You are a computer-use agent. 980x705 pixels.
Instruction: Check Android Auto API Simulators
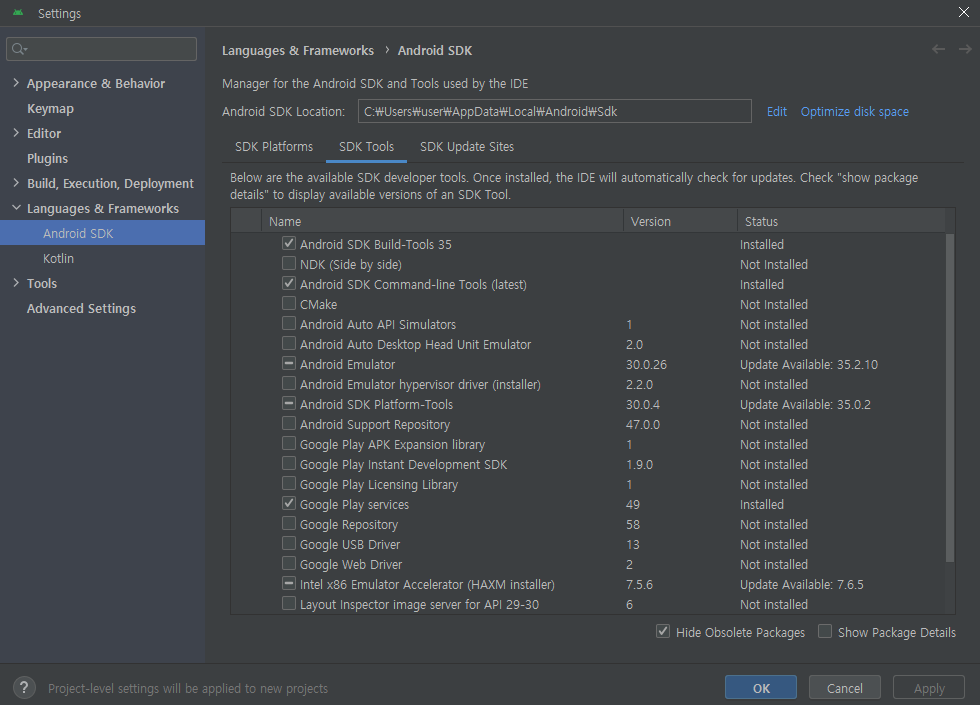pos(289,323)
